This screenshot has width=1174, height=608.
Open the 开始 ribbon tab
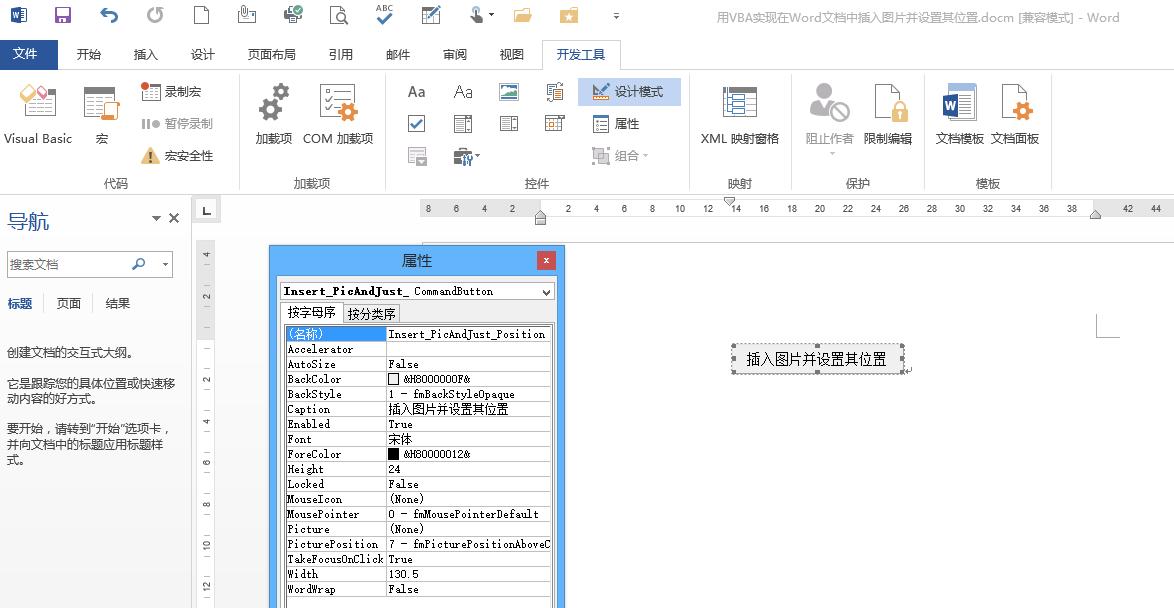coord(89,55)
